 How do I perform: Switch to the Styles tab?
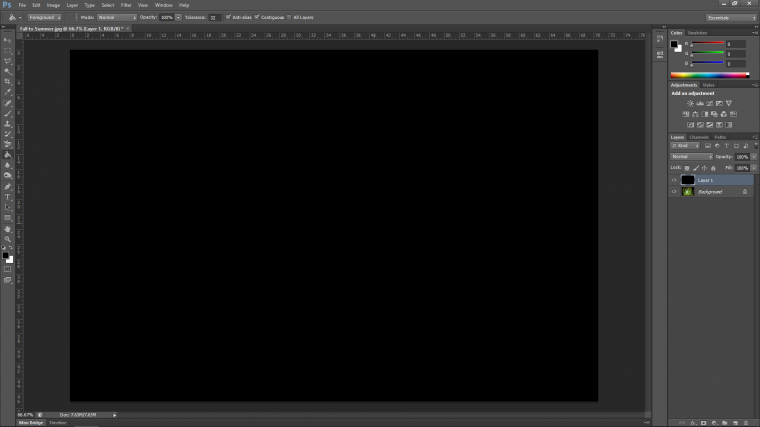click(x=708, y=85)
